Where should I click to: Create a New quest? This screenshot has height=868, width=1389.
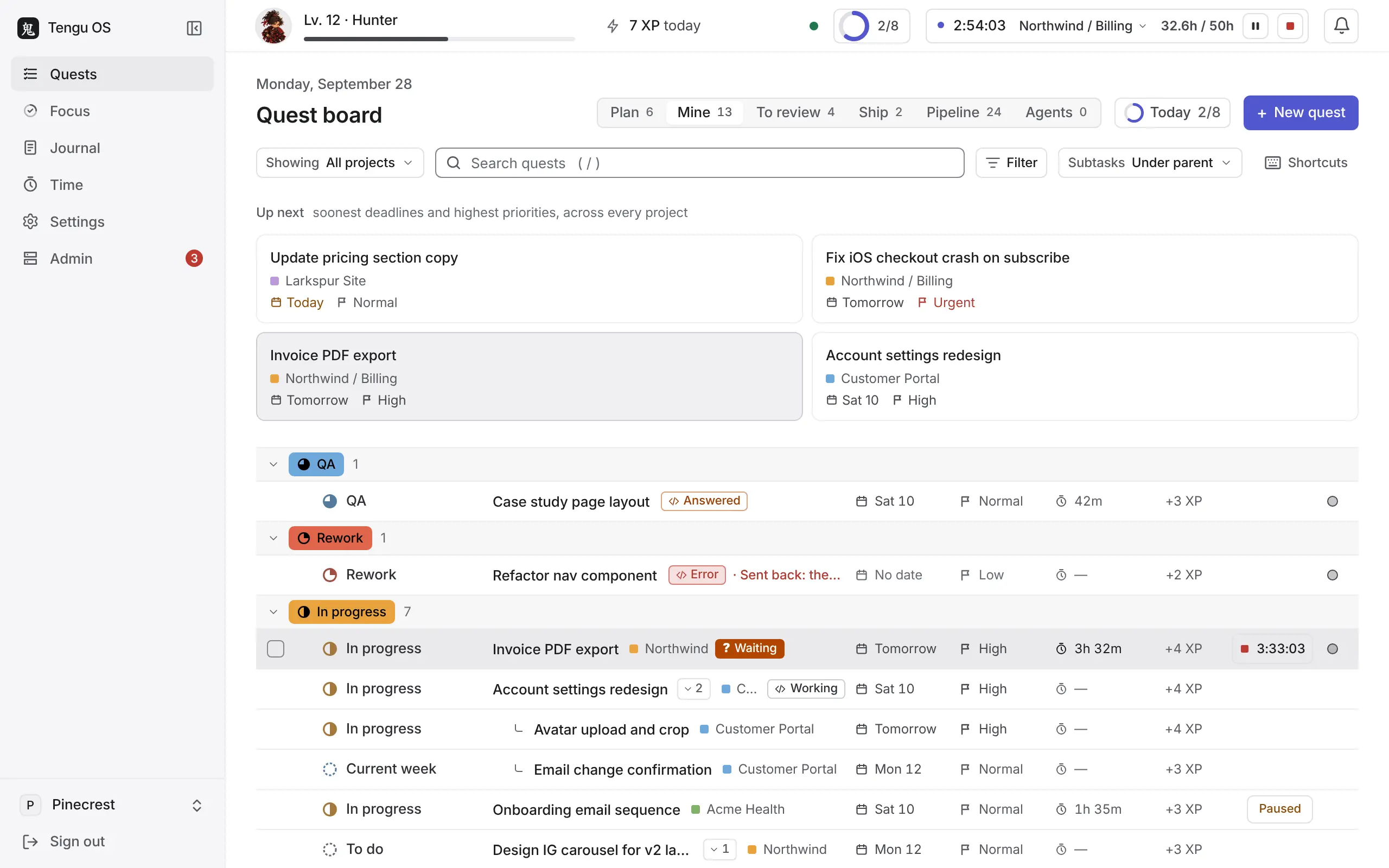click(x=1300, y=112)
